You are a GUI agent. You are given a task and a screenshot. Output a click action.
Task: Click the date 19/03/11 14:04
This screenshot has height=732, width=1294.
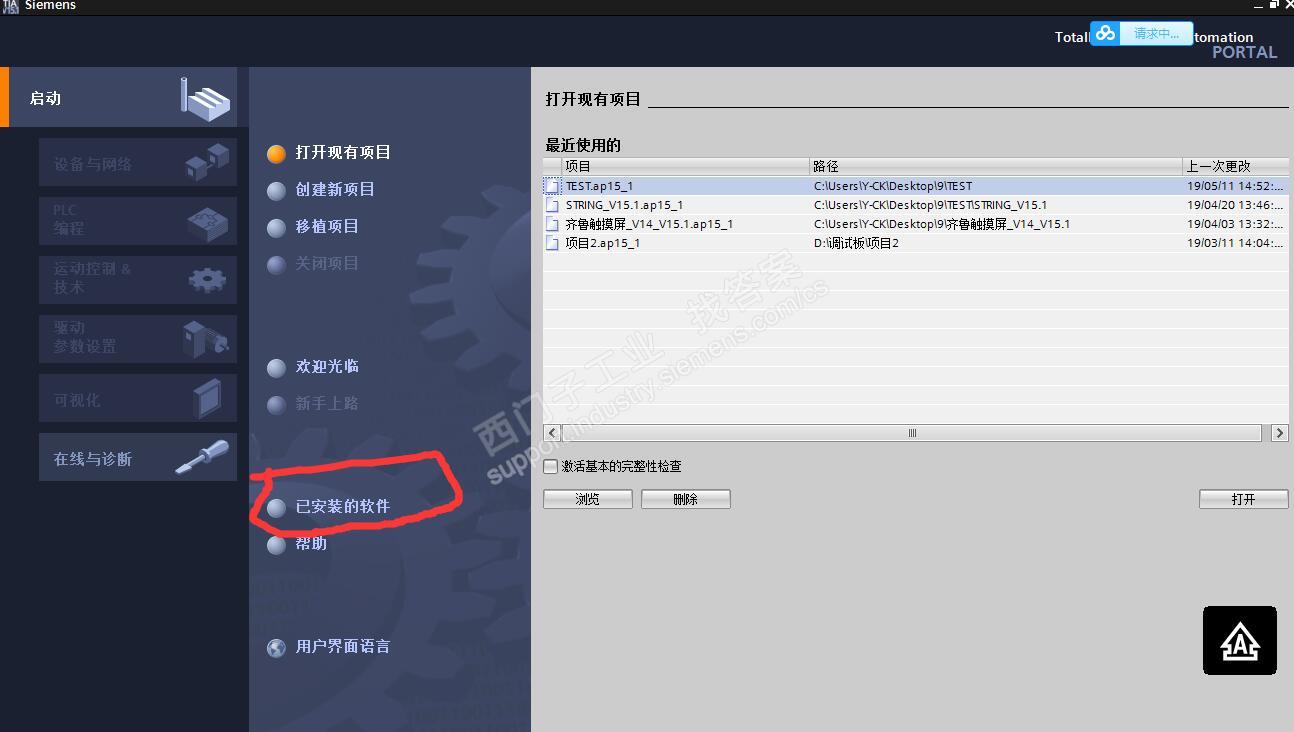point(1236,243)
